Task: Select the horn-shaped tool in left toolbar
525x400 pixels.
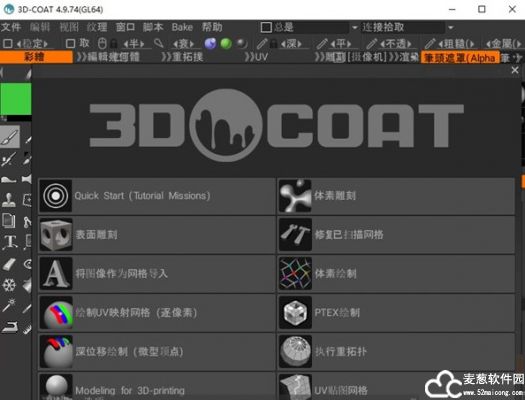Action: [x=27, y=179]
